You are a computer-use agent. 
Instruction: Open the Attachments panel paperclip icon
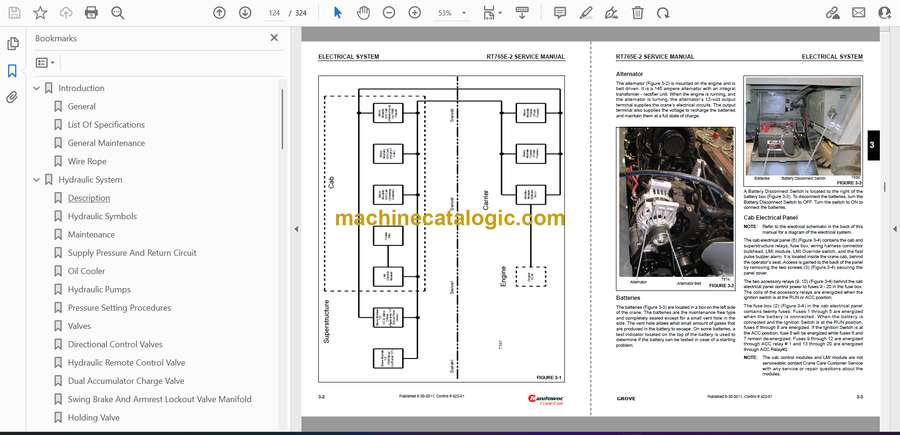tap(12, 97)
